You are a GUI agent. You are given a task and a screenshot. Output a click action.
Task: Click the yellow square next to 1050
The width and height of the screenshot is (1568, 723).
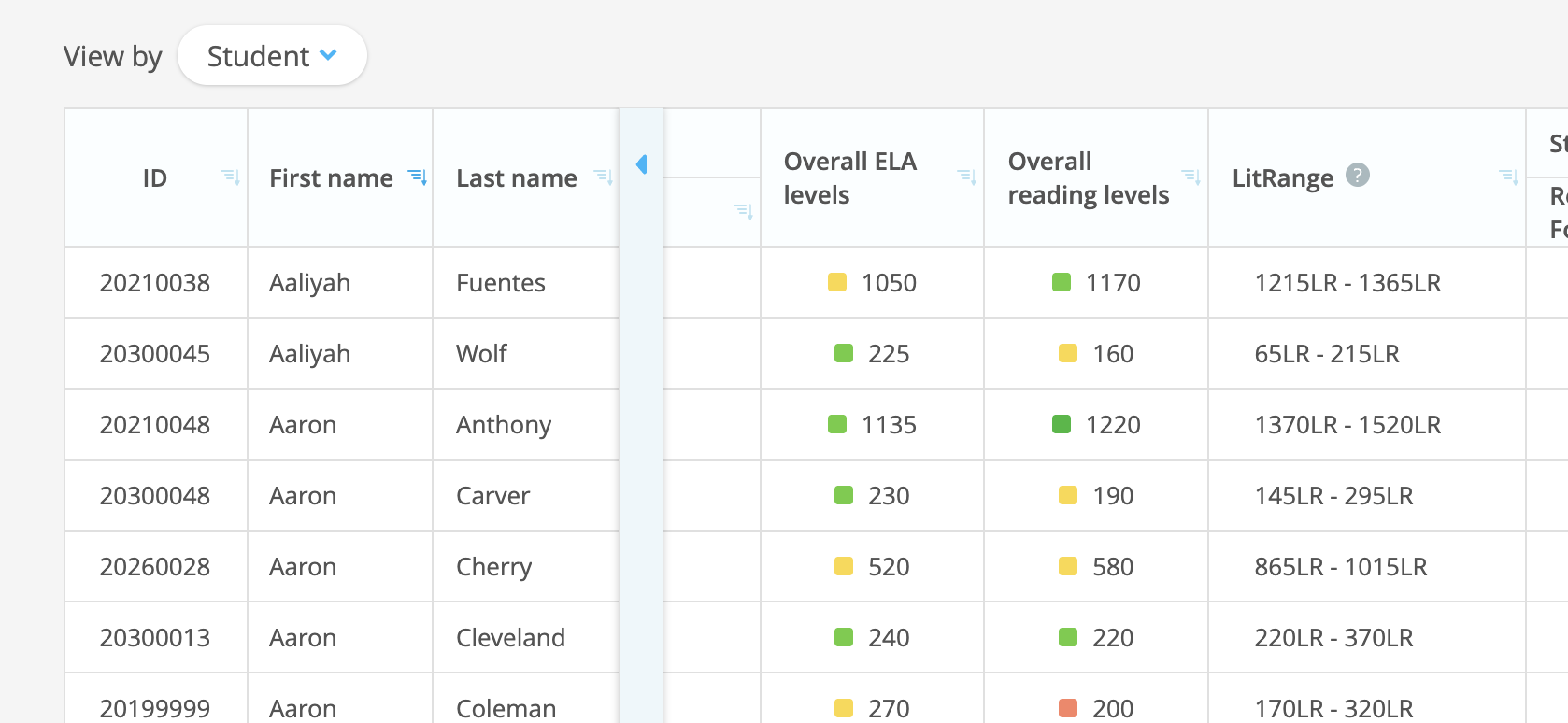(x=837, y=282)
